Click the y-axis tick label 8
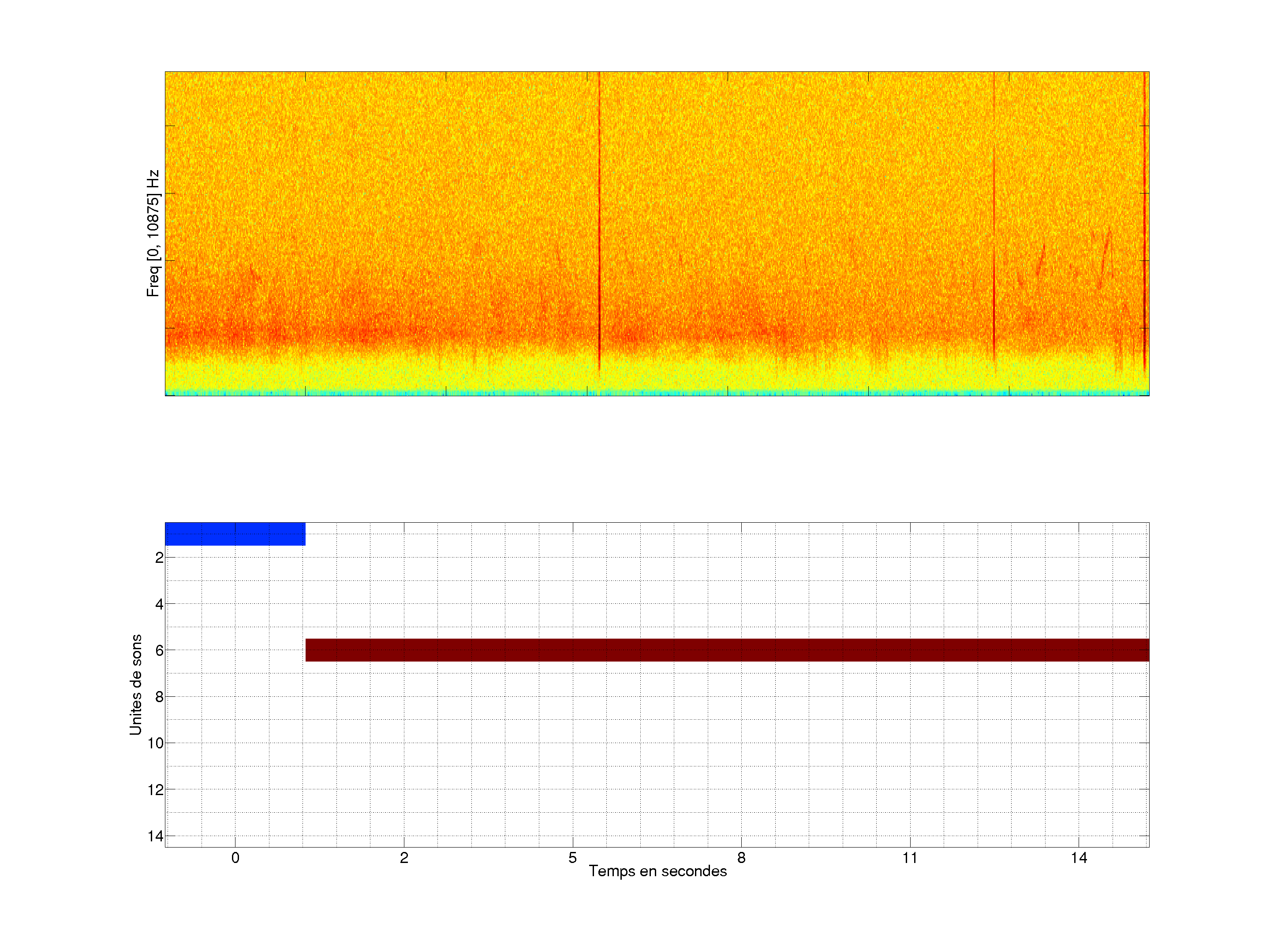The height and width of the screenshot is (952, 1270). pyautogui.click(x=159, y=697)
